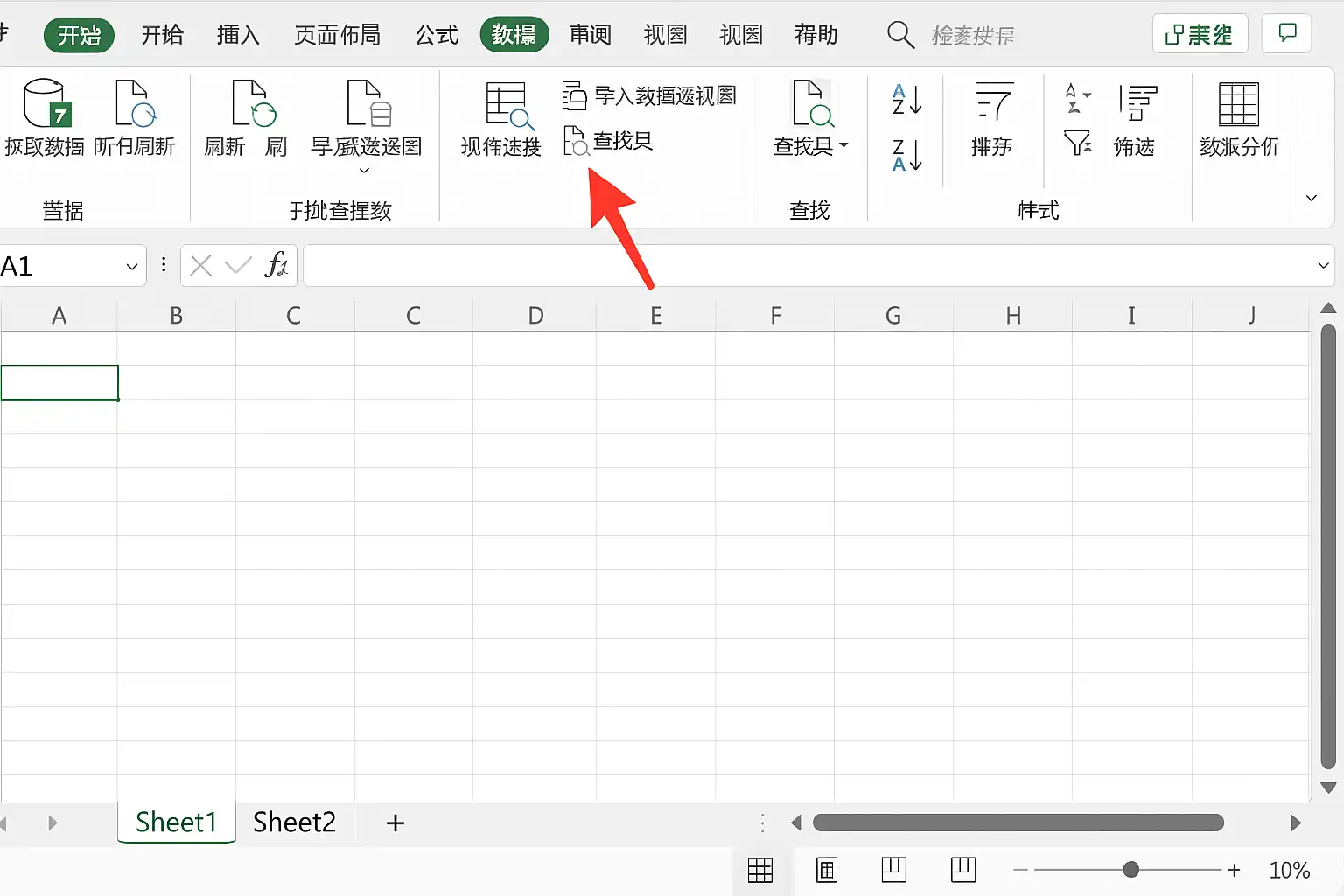Screen dimensions: 1344x896
Task: Click the rightmost view icon in status bar
Action: click(x=963, y=870)
